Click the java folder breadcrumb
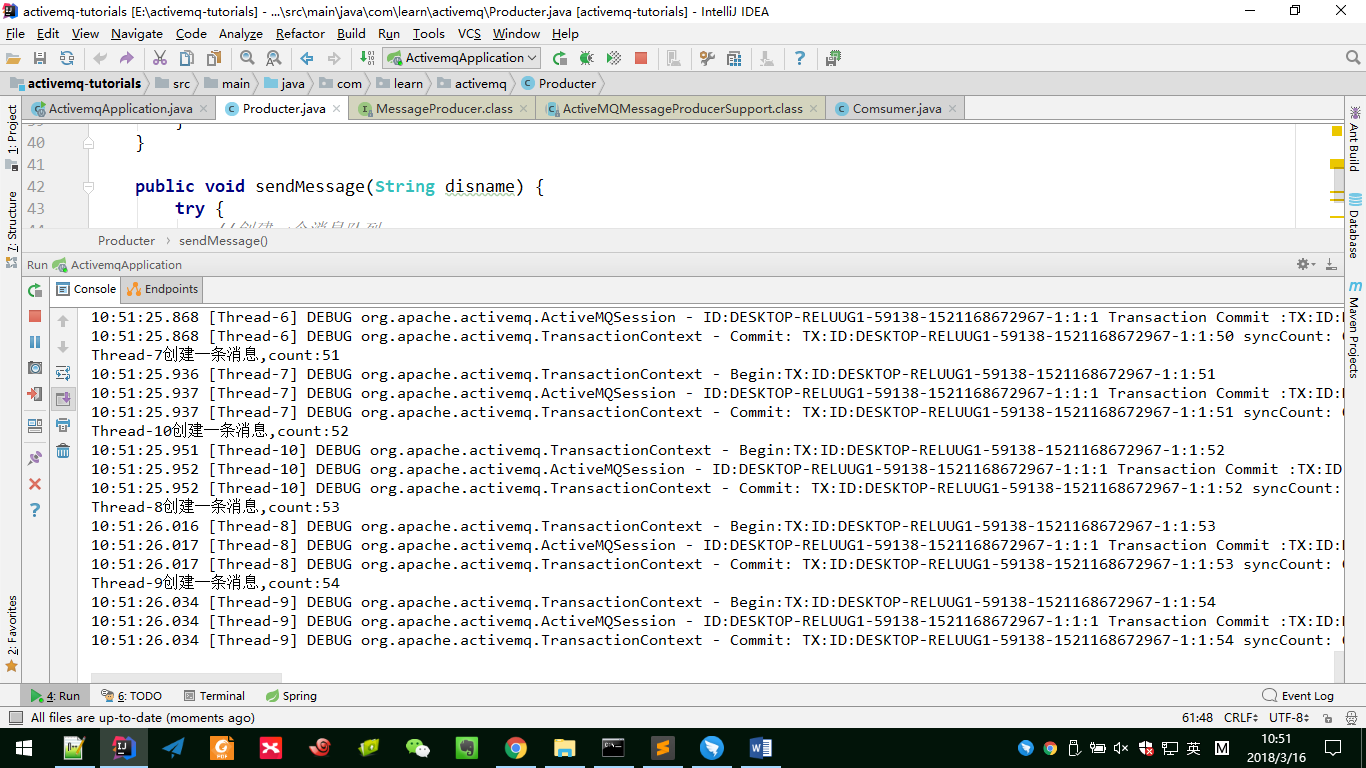 tap(284, 83)
